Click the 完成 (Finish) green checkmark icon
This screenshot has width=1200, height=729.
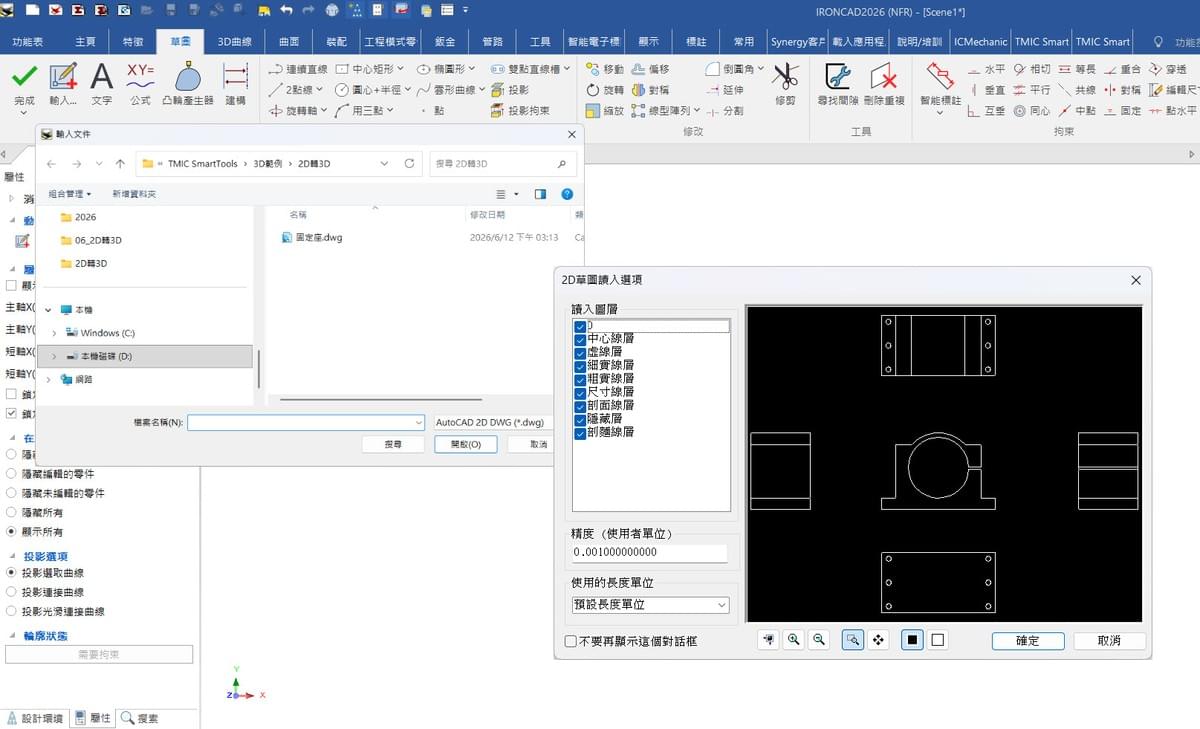click(24, 77)
